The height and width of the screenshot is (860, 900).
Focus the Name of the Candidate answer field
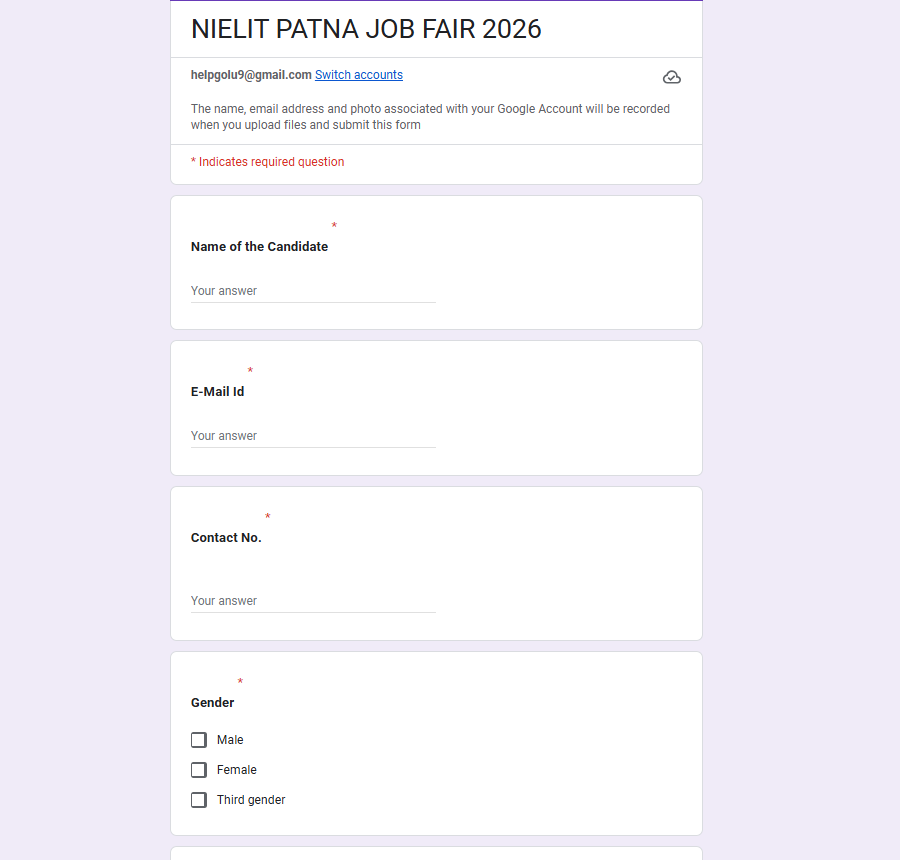click(313, 291)
